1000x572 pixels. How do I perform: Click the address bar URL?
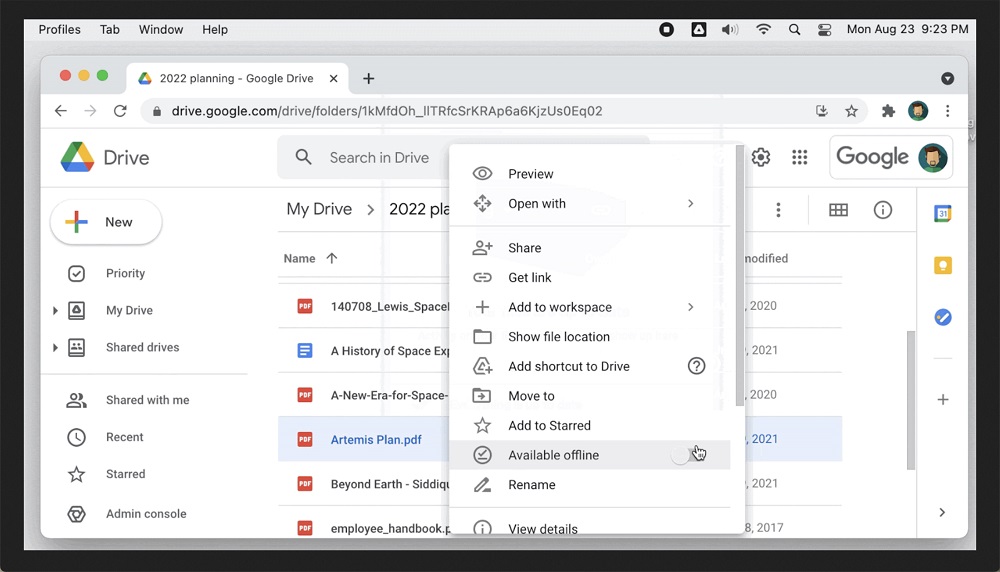[x=386, y=111]
